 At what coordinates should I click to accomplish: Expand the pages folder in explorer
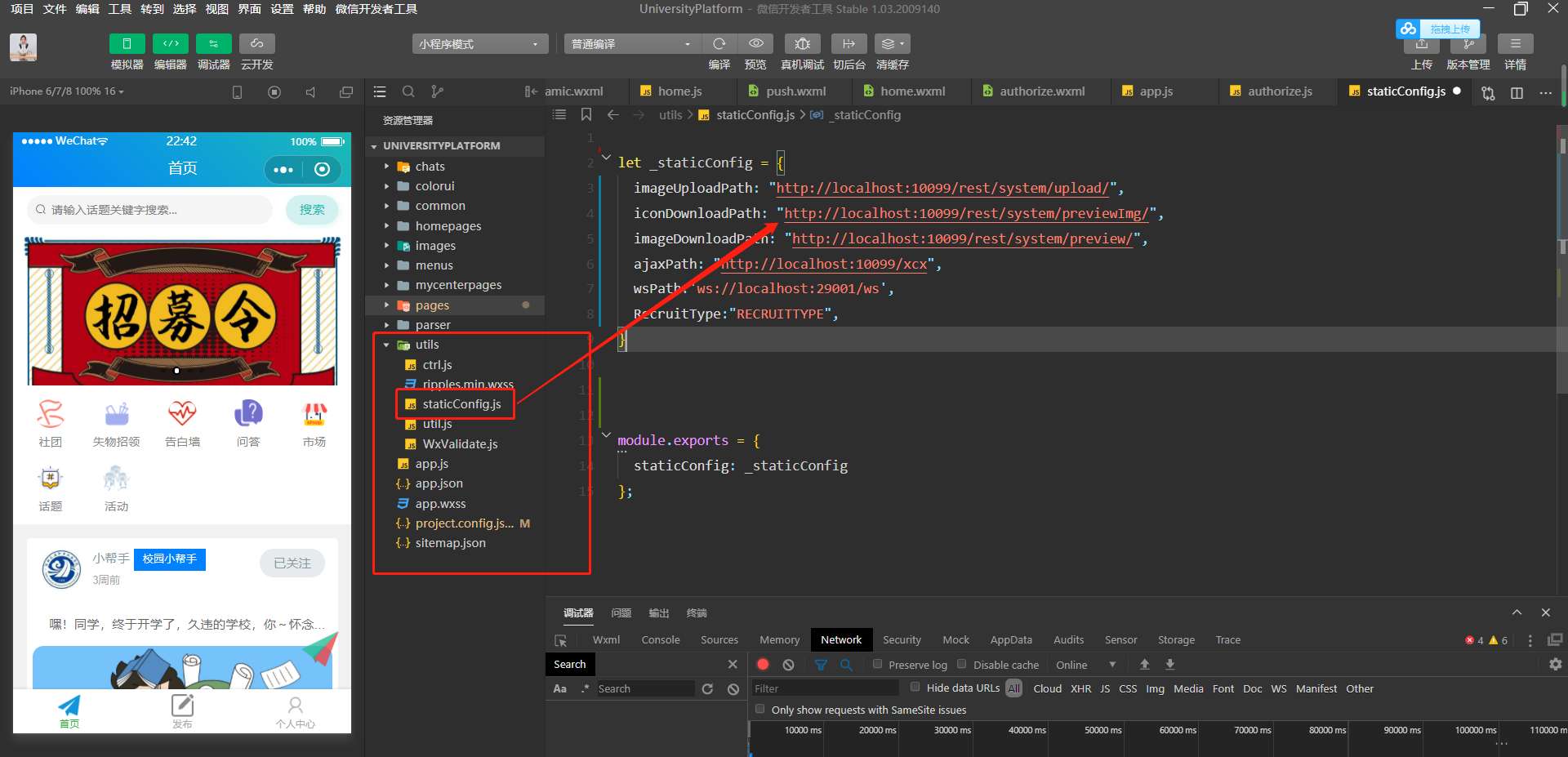pyautogui.click(x=432, y=305)
